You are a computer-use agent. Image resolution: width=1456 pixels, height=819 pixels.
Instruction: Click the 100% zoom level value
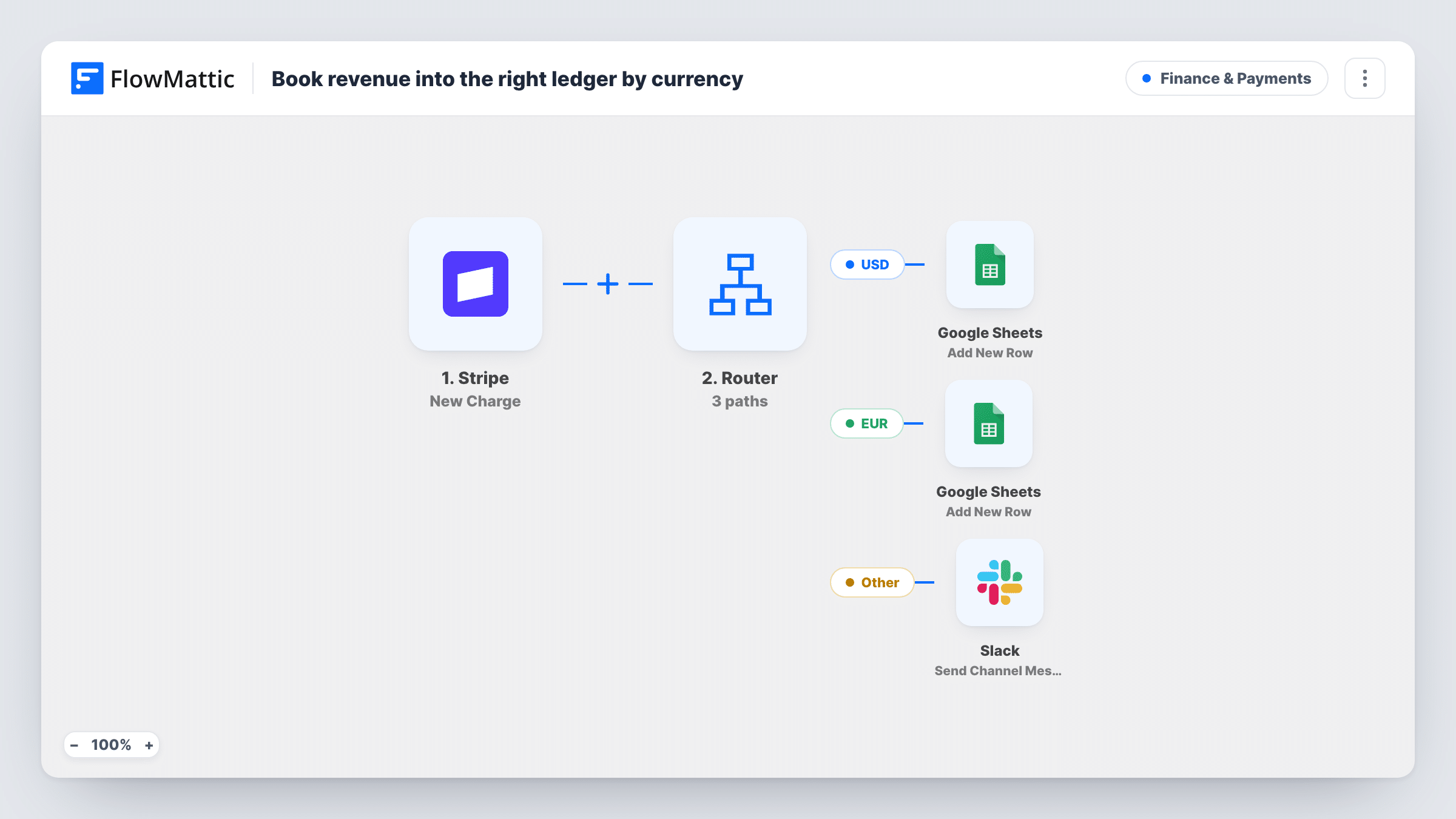click(111, 745)
